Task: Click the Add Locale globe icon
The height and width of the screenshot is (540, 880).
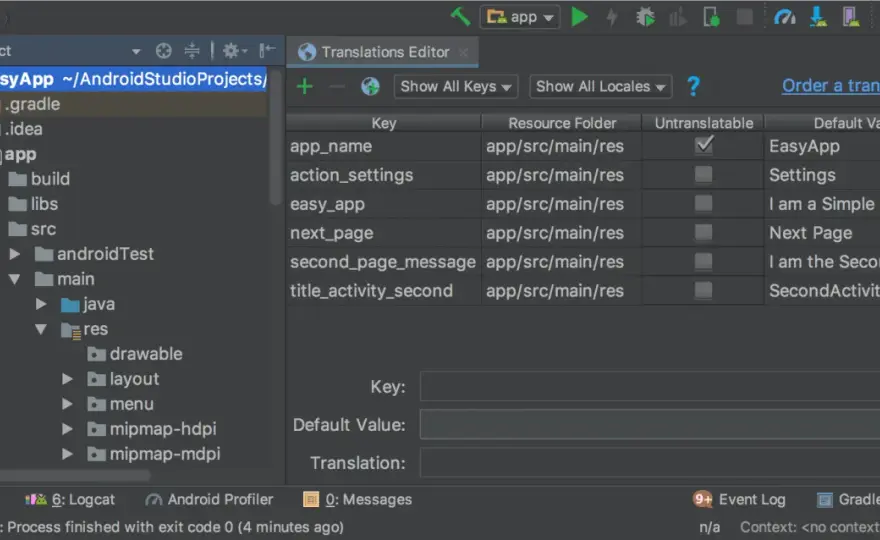Action: click(x=370, y=86)
